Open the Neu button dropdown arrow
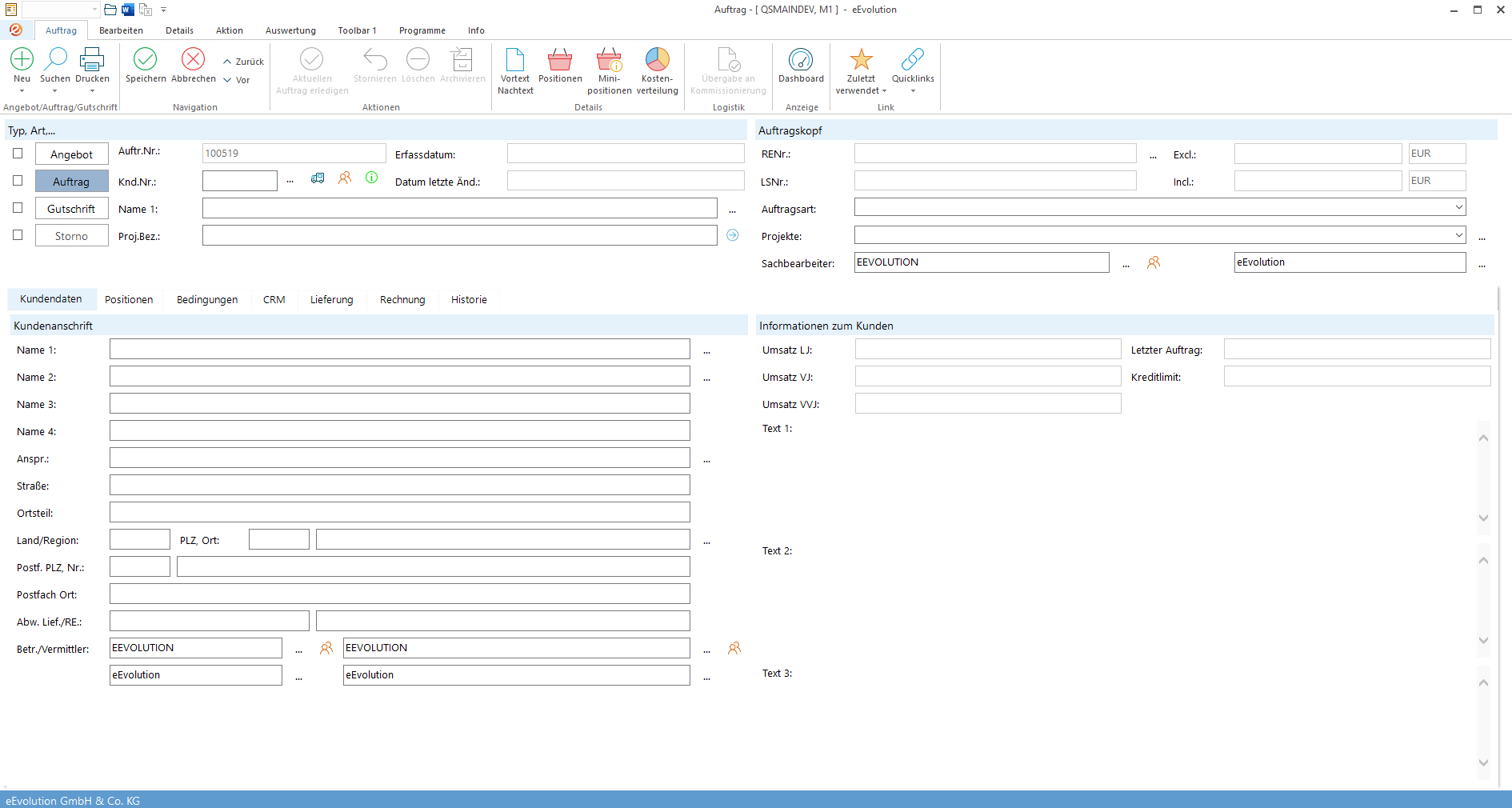 pyautogui.click(x=22, y=91)
